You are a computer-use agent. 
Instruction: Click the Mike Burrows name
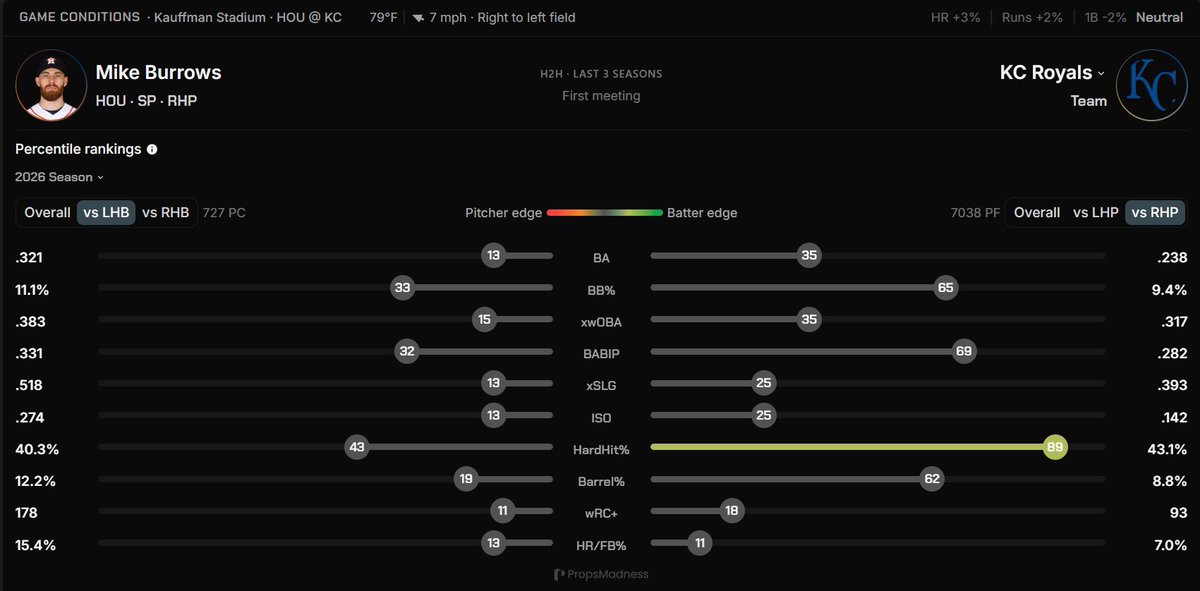[158, 72]
